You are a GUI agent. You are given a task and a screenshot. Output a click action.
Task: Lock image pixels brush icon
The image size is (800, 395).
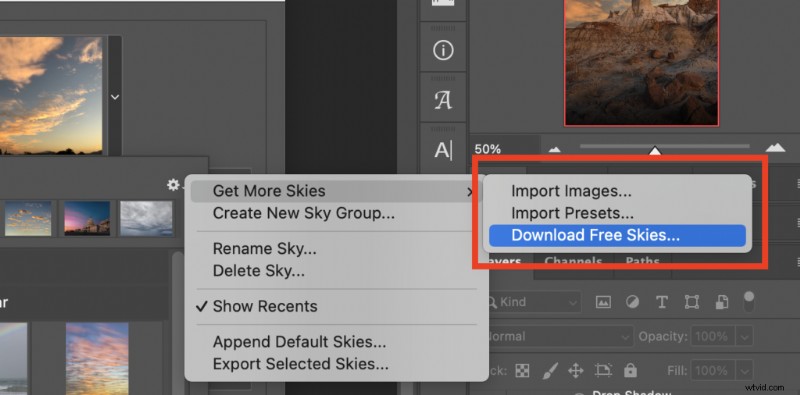pyautogui.click(x=550, y=370)
